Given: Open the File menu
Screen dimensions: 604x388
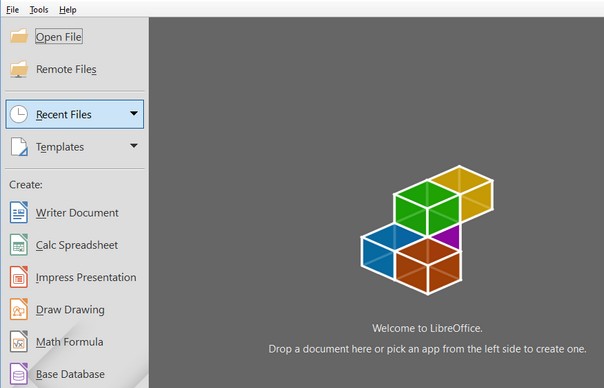Looking at the screenshot, I should (x=12, y=10).
